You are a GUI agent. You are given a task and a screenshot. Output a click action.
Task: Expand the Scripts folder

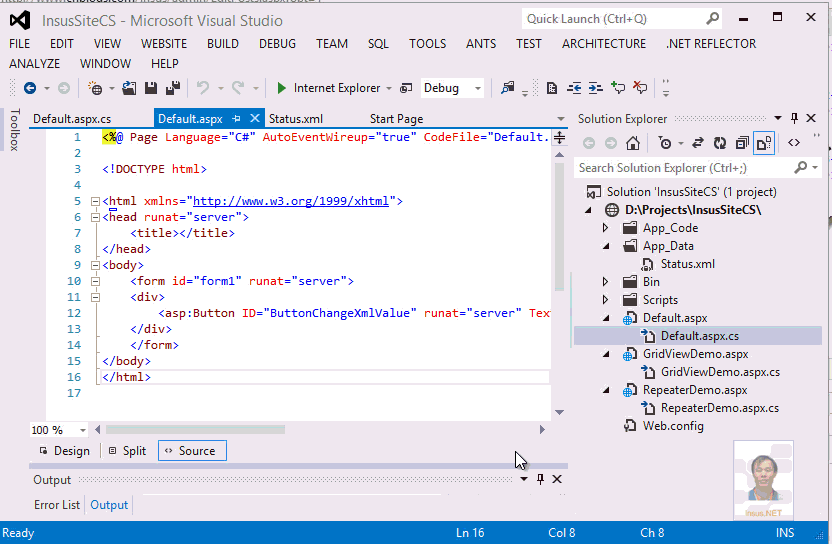point(605,300)
